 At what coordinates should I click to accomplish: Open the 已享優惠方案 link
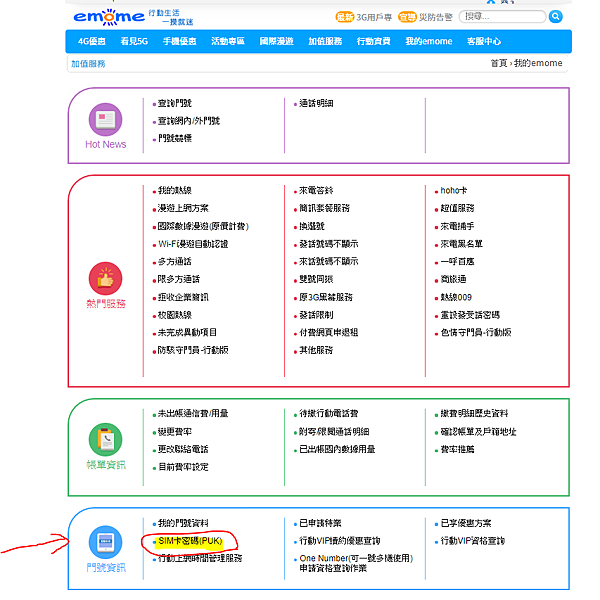466,523
